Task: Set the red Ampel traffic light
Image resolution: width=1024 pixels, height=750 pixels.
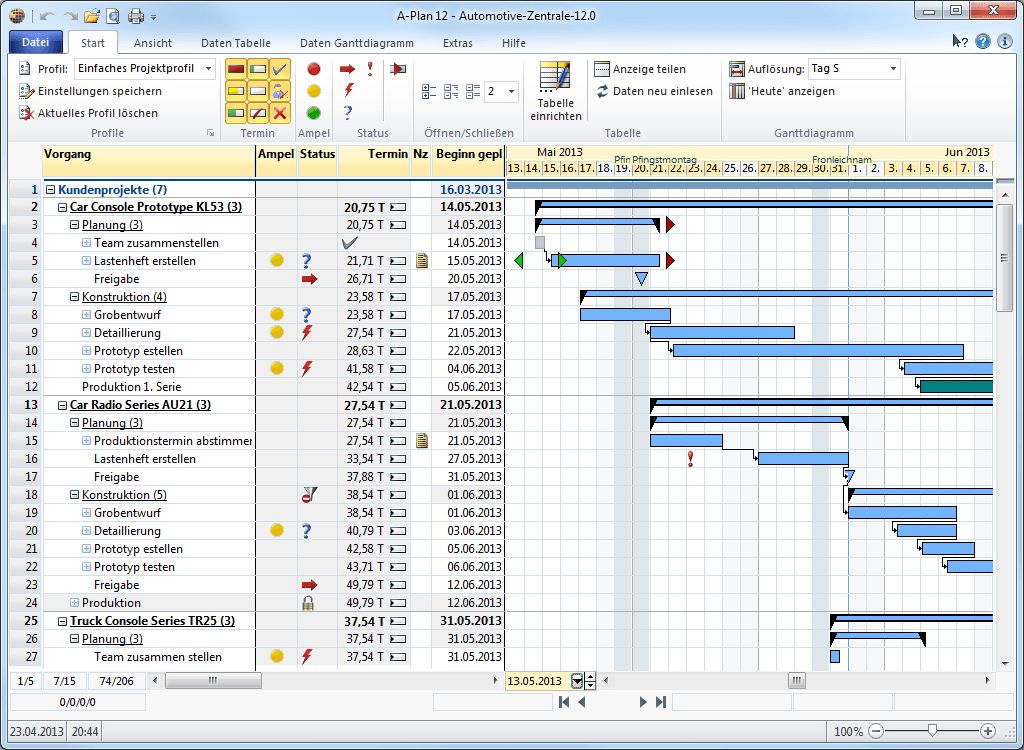Action: point(313,68)
